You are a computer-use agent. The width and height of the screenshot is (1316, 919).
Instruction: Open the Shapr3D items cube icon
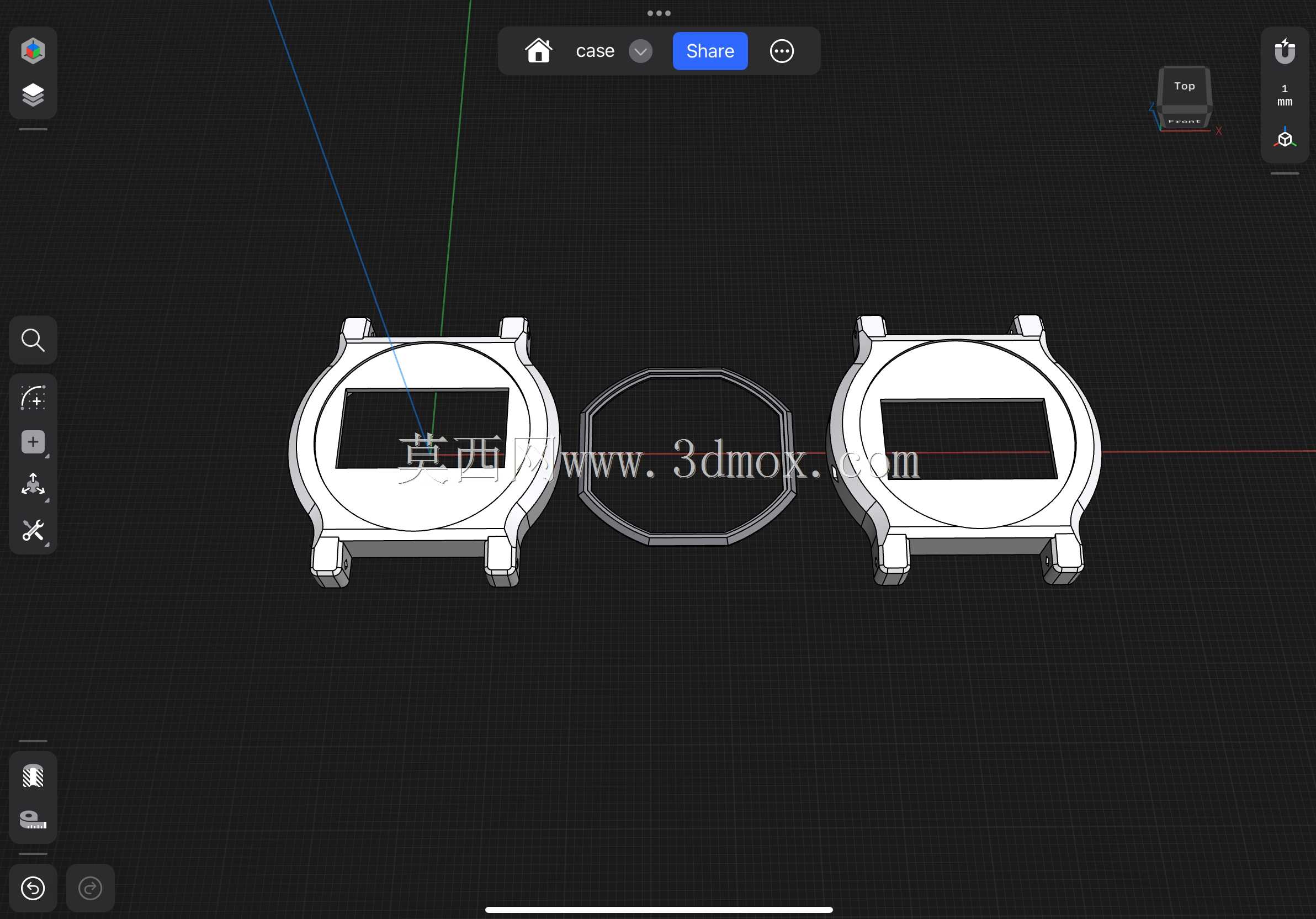(33, 50)
